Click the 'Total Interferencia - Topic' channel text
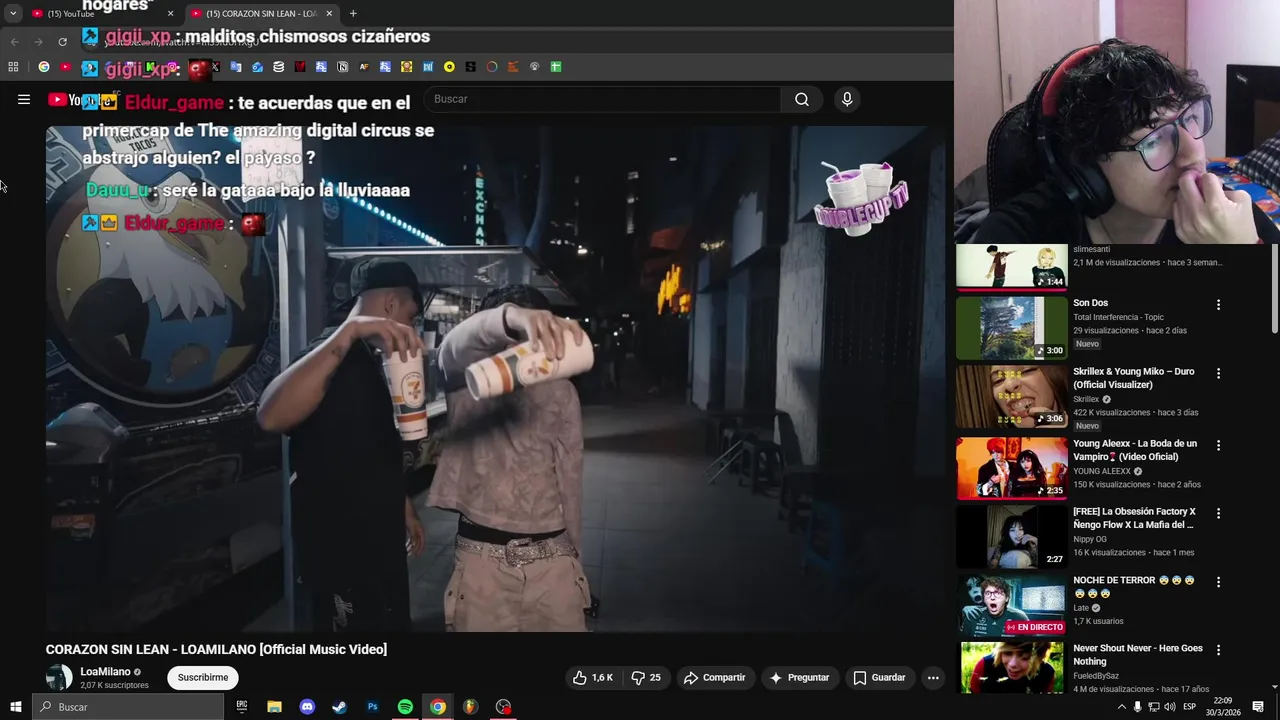The width and height of the screenshot is (1280, 720). (x=1118, y=317)
